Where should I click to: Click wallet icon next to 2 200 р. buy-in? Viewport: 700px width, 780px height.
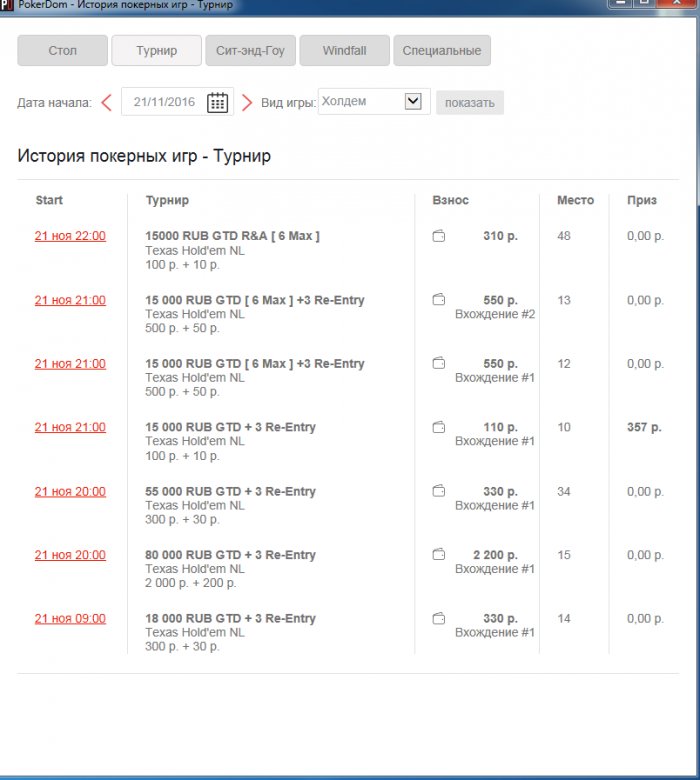(439, 554)
